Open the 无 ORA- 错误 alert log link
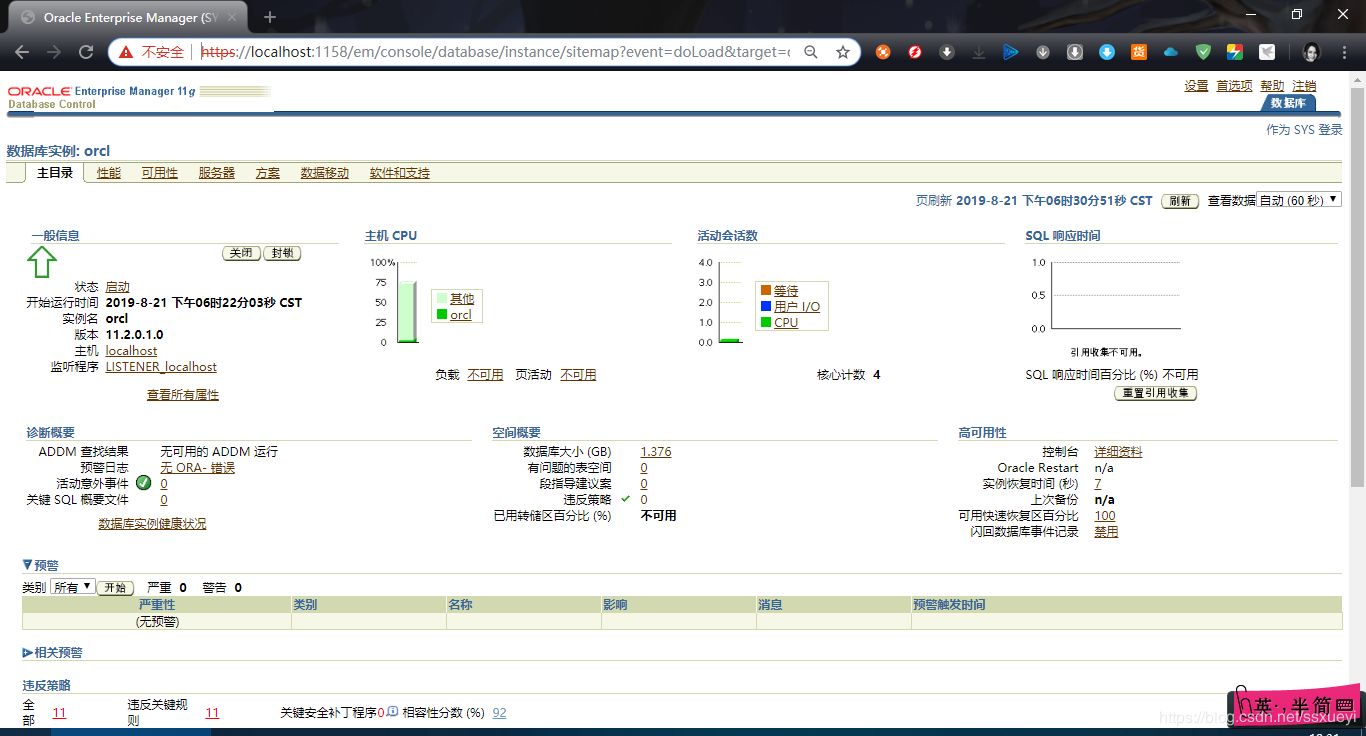The width and height of the screenshot is (1366, 736). click(197, 468)
